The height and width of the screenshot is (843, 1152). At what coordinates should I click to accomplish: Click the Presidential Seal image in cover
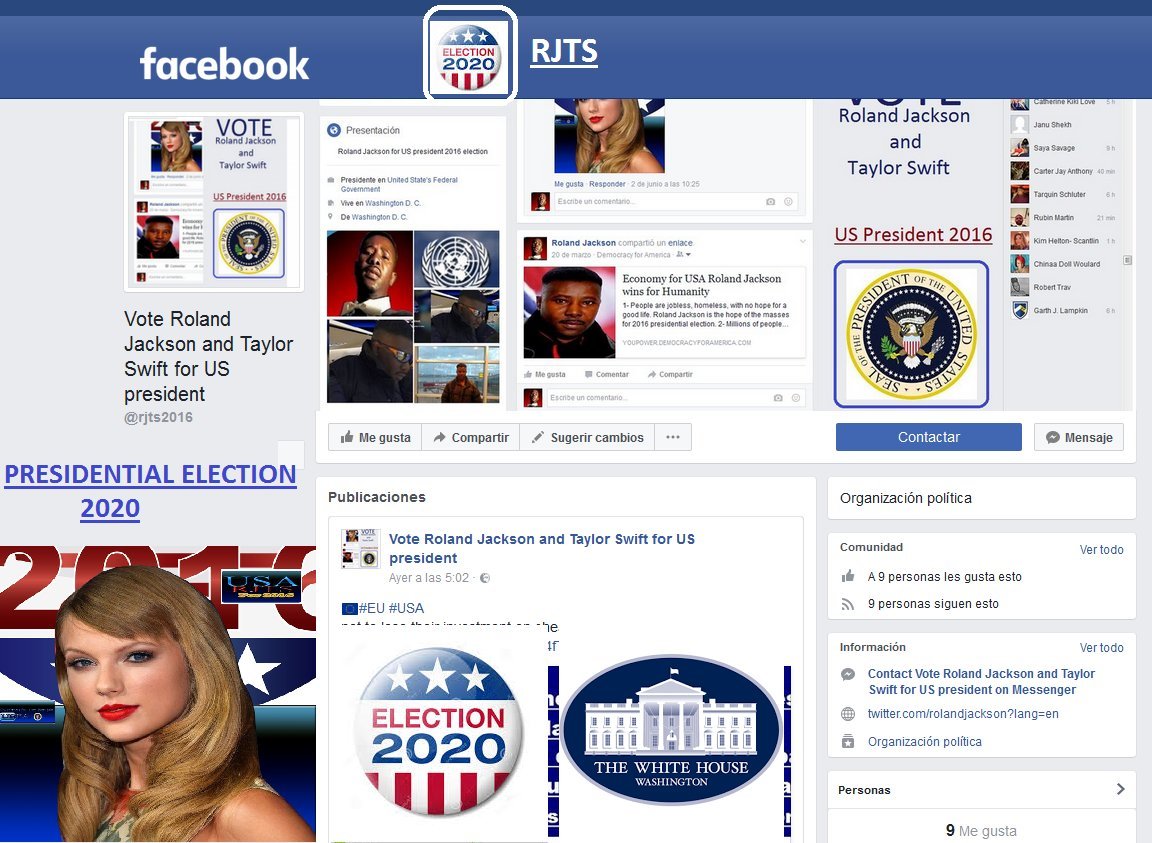click(x=911, y=334)
